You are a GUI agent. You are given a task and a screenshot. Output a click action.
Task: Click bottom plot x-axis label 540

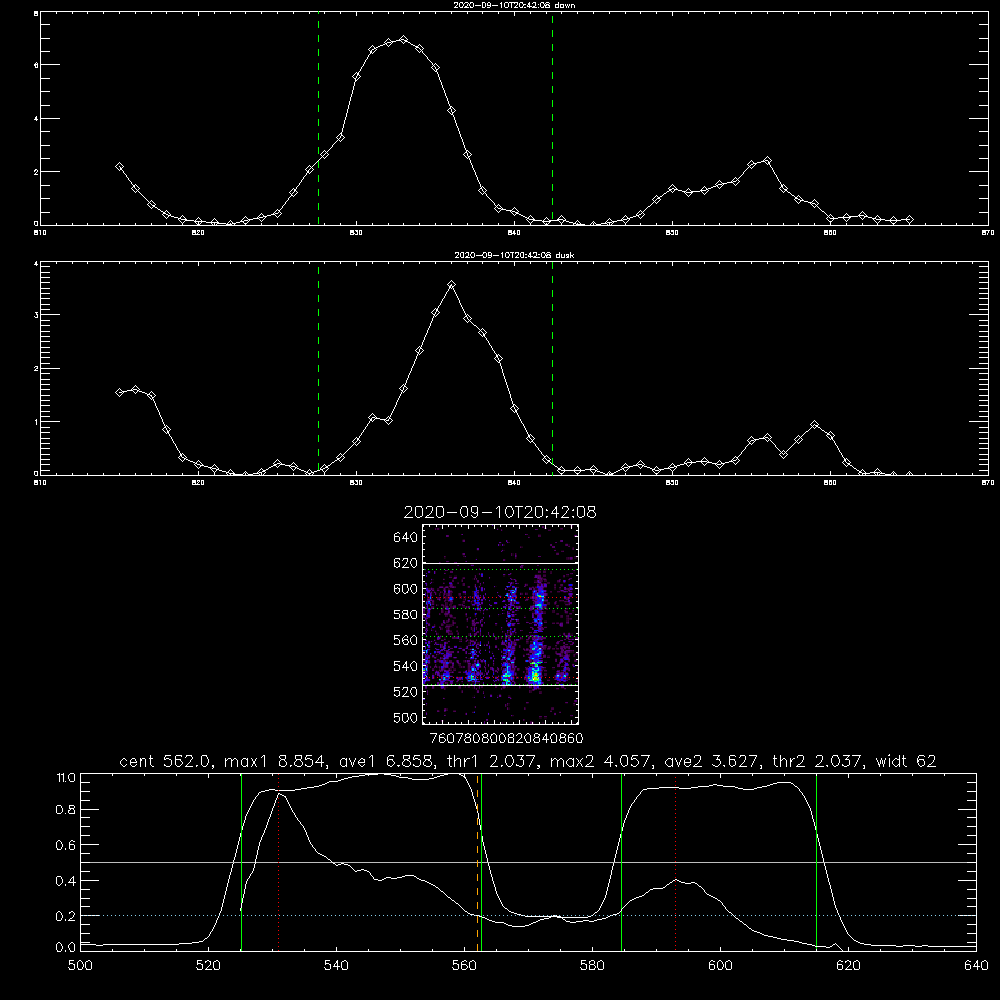tap(336, 966)
